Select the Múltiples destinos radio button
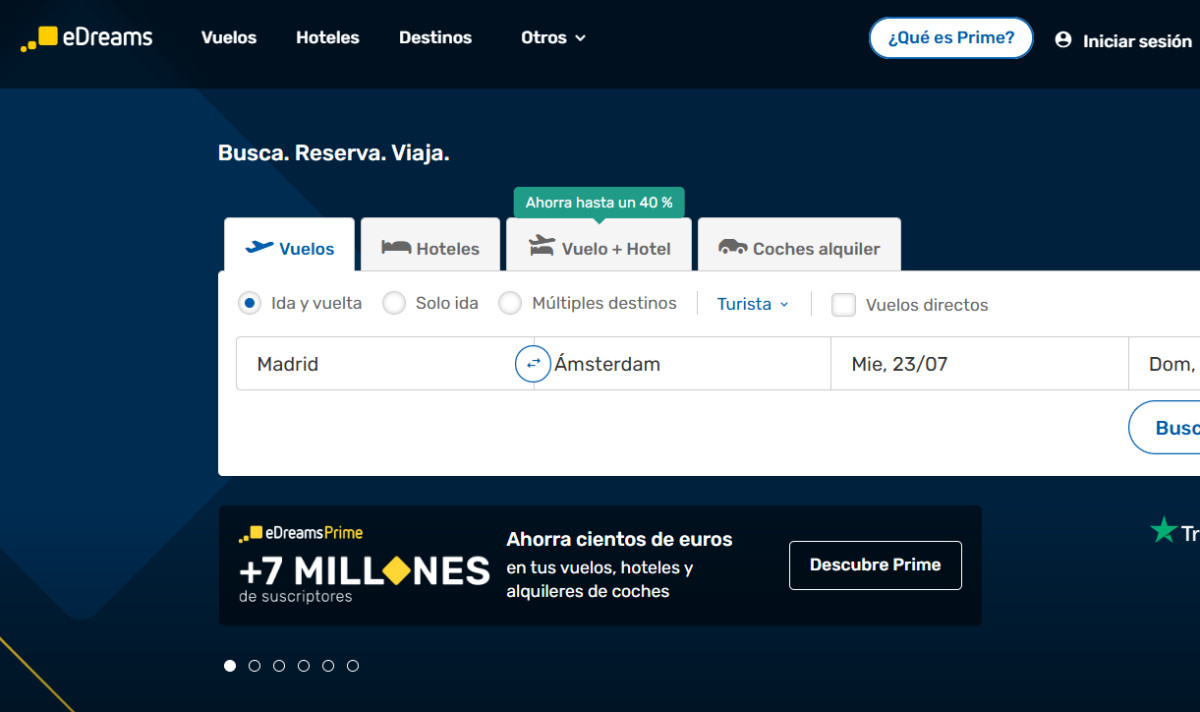Screen dimensions: 1200x712 tap(510, 303)
